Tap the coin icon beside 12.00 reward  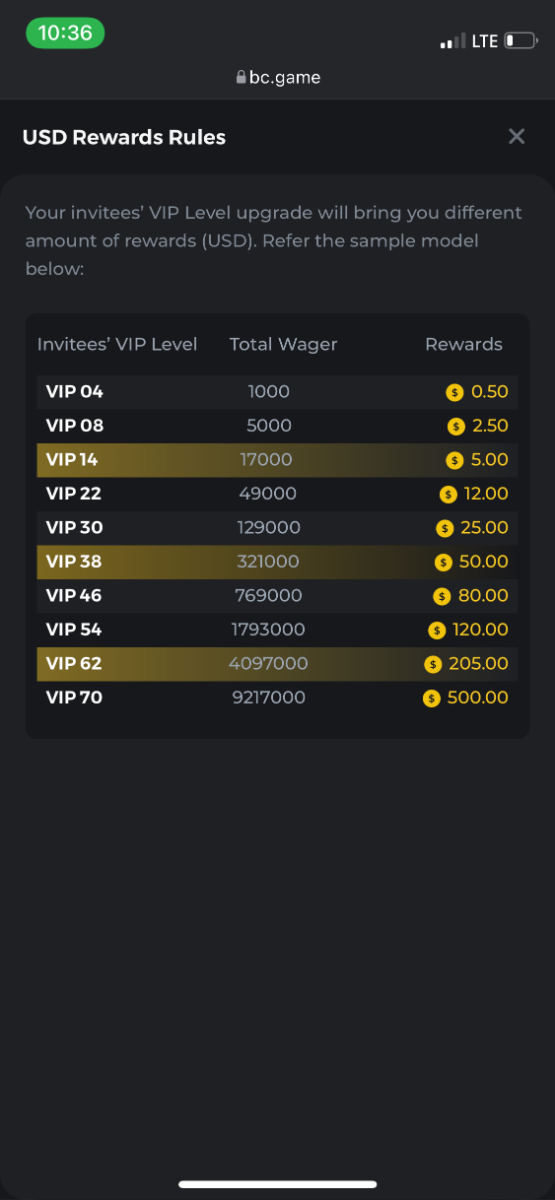[x=449, y=494]
